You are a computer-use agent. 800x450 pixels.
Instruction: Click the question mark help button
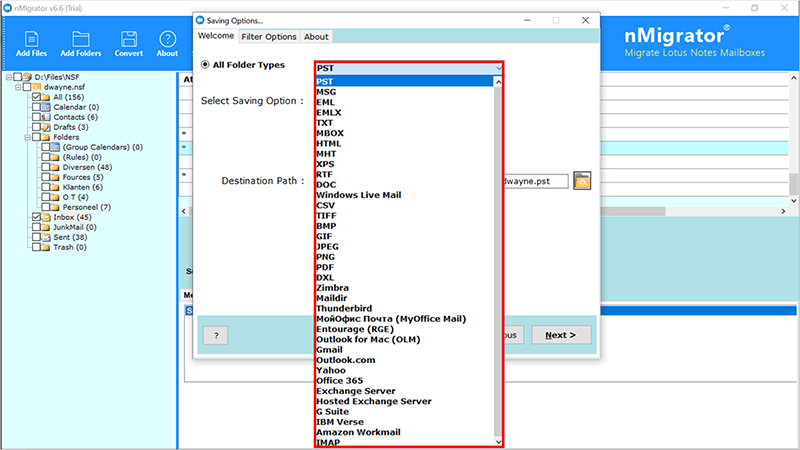(215, 335)
